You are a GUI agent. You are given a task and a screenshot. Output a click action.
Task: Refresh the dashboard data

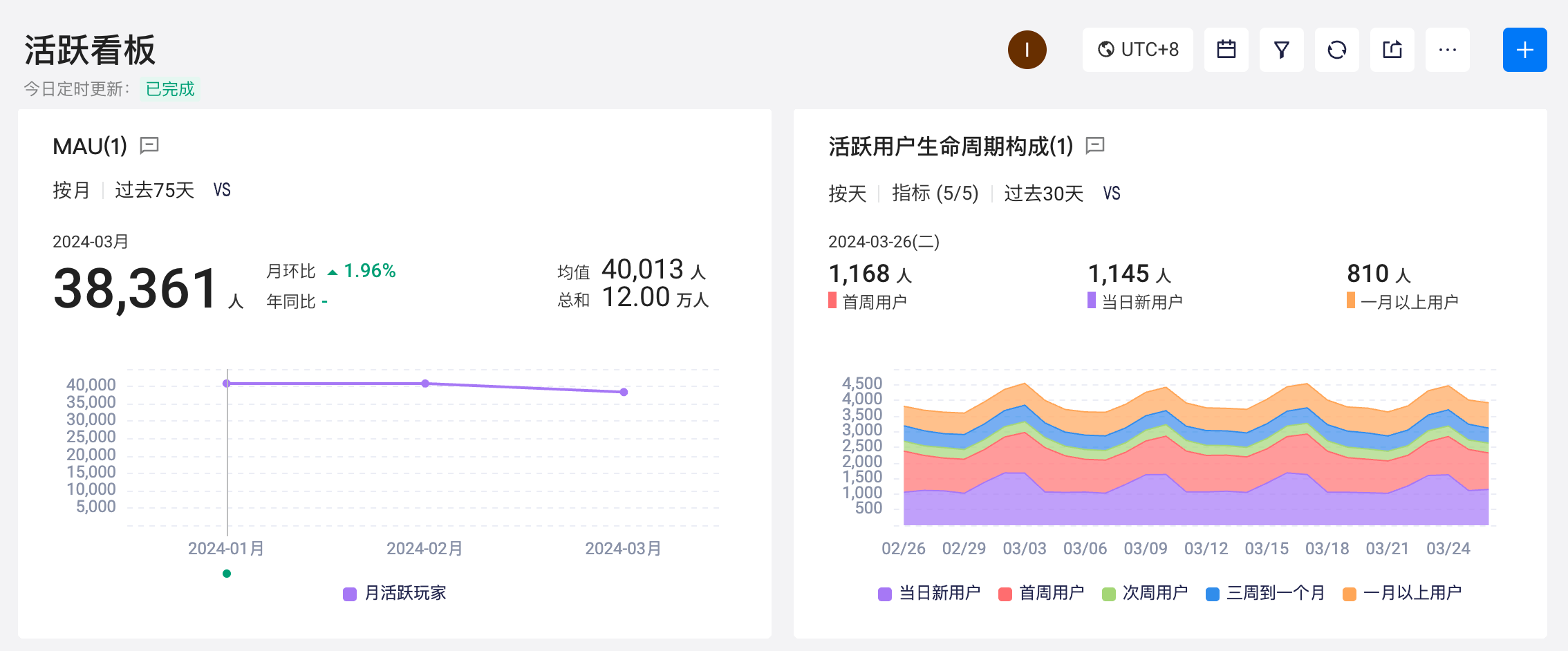click(1336, 50)
